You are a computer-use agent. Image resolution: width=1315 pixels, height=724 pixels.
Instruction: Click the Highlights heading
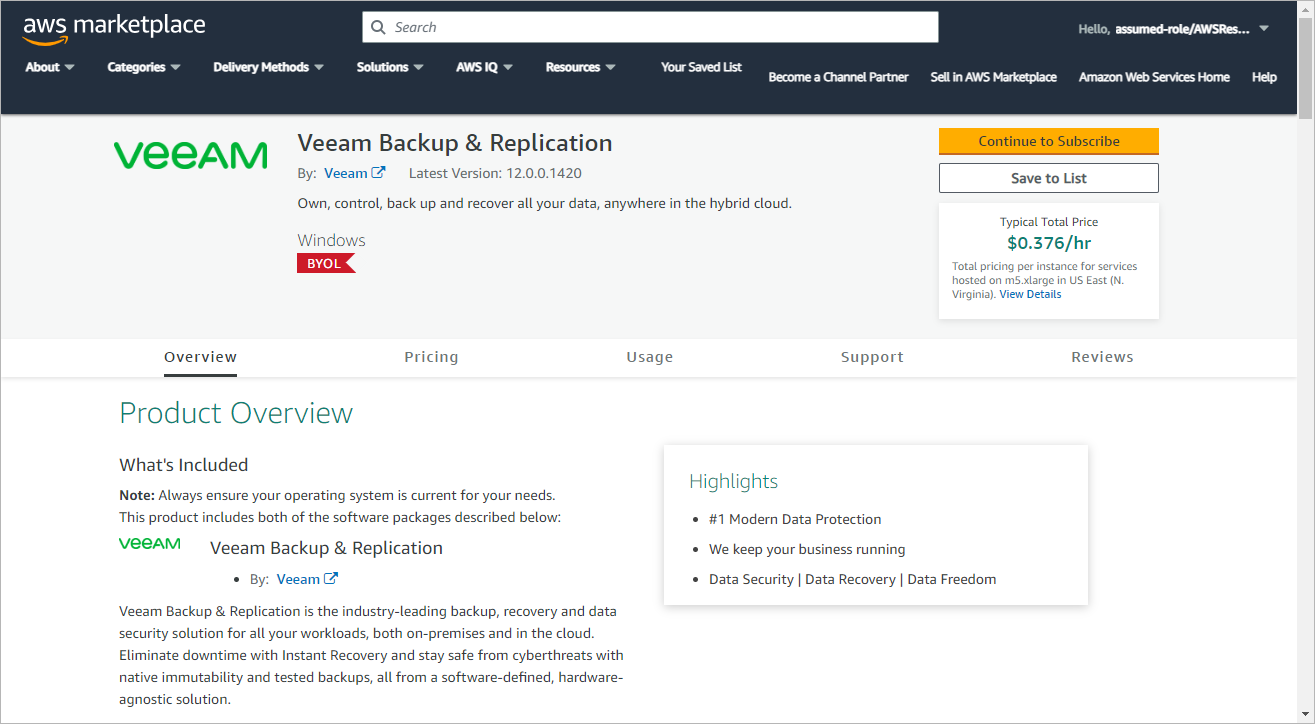[733, 481]
